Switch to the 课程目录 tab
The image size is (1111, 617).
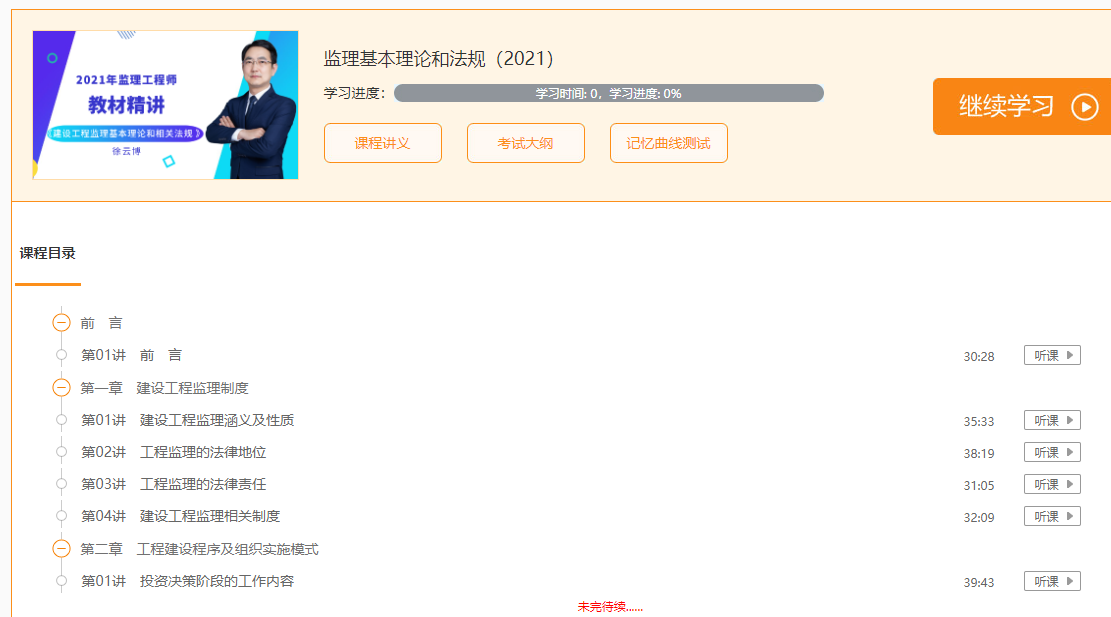point(47,253)
